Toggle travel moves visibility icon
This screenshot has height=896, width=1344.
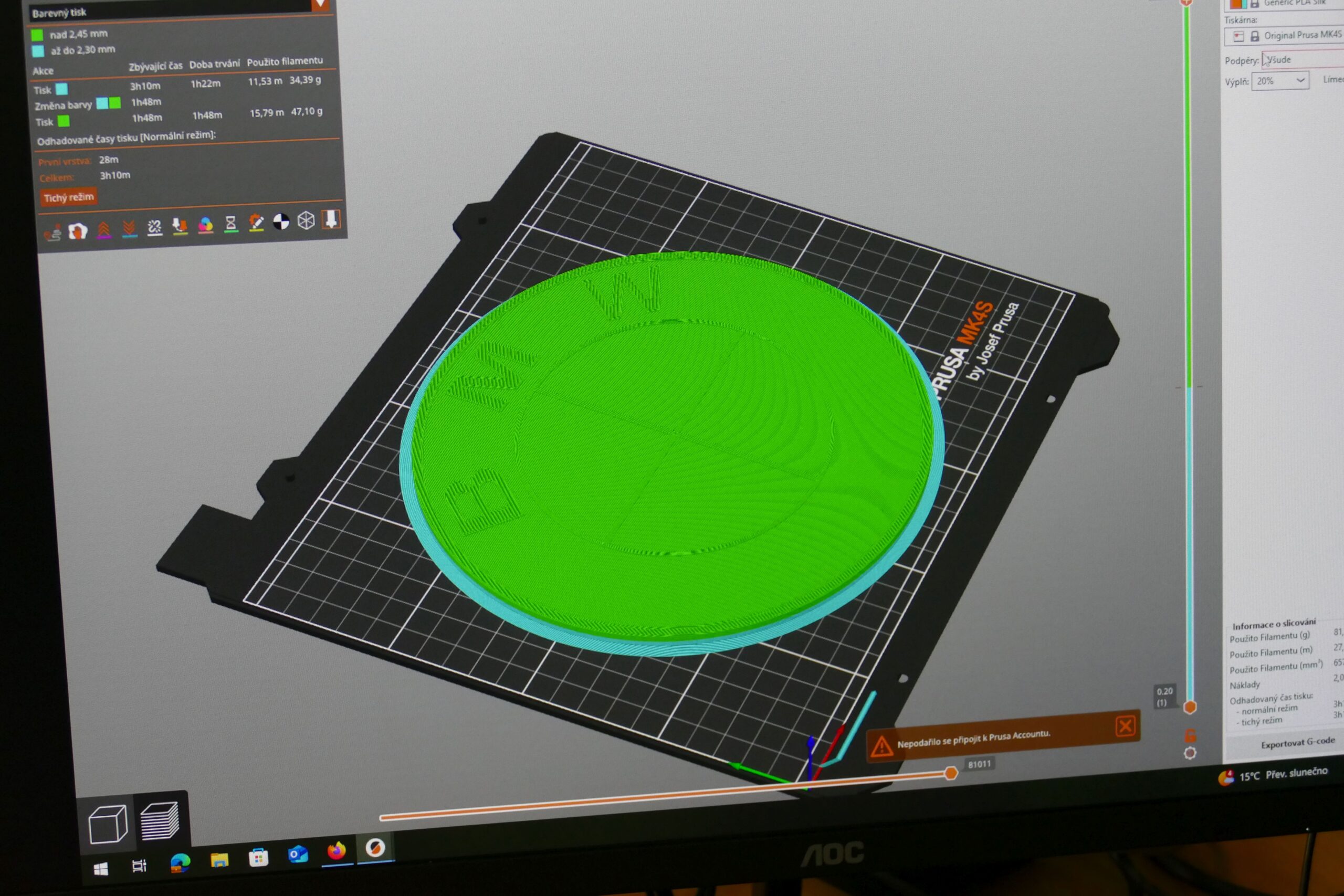point(52,233)
